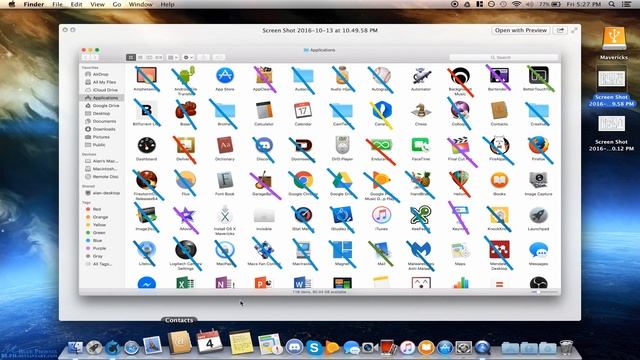Open Notification Center list icon
The image size is (640, 360).
[627, 4]
